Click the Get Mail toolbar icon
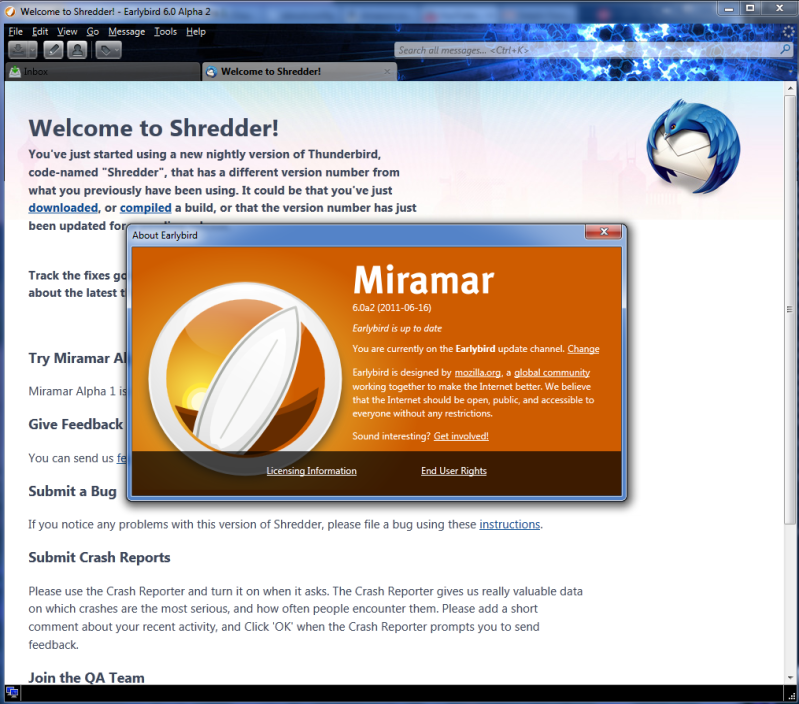 point(18,50)
